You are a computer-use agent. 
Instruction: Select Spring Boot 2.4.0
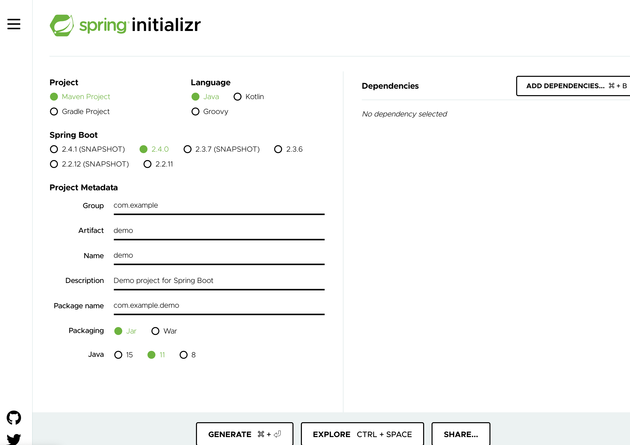[154, 149]
